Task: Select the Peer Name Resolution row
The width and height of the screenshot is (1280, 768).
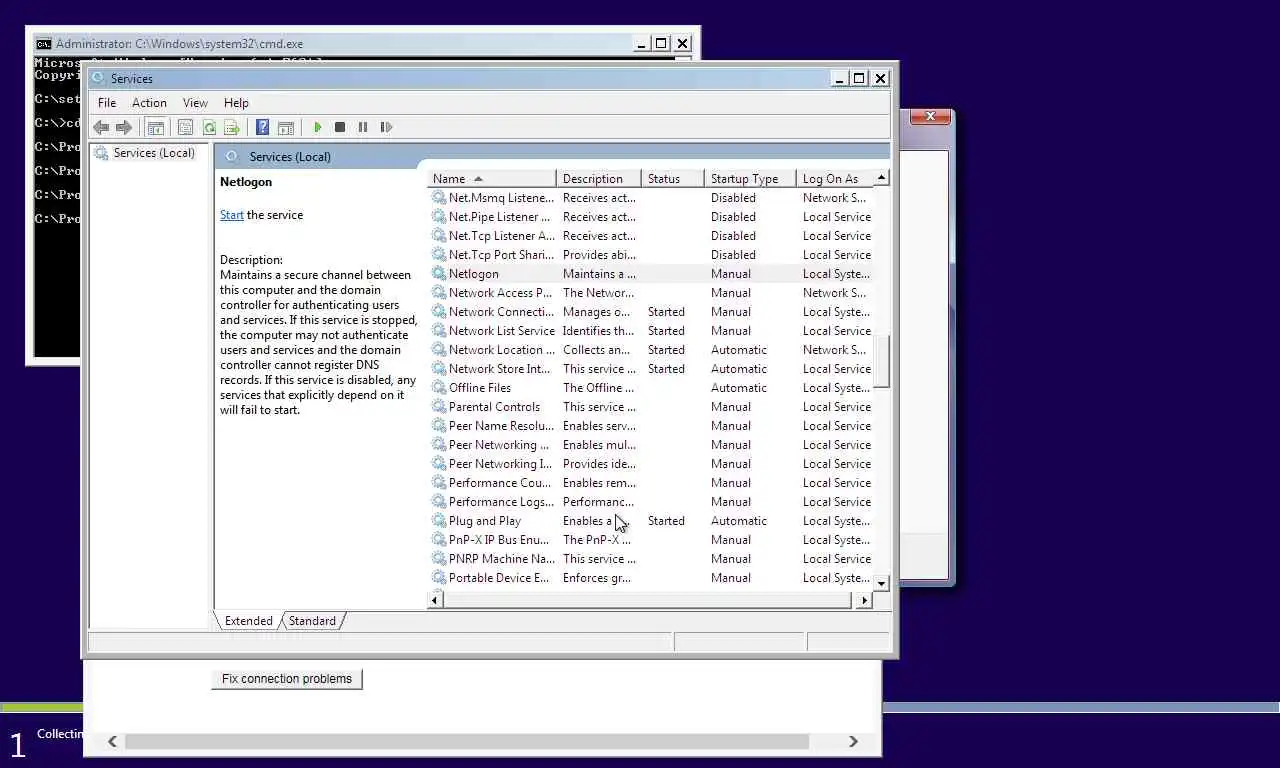Action: pyautogui.click(x=651, y=426)
